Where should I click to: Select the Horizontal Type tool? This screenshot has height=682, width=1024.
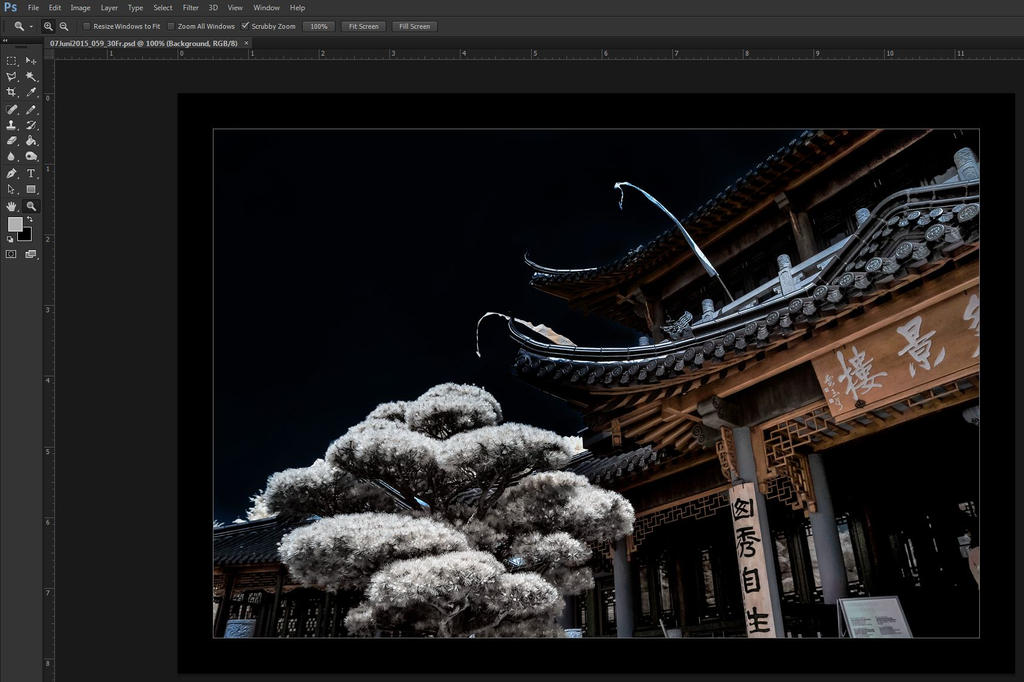30,172
